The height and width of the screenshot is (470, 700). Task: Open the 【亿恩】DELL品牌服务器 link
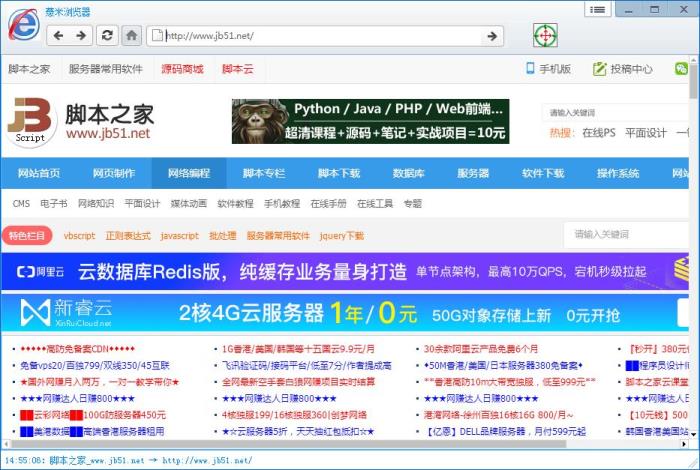504,432
